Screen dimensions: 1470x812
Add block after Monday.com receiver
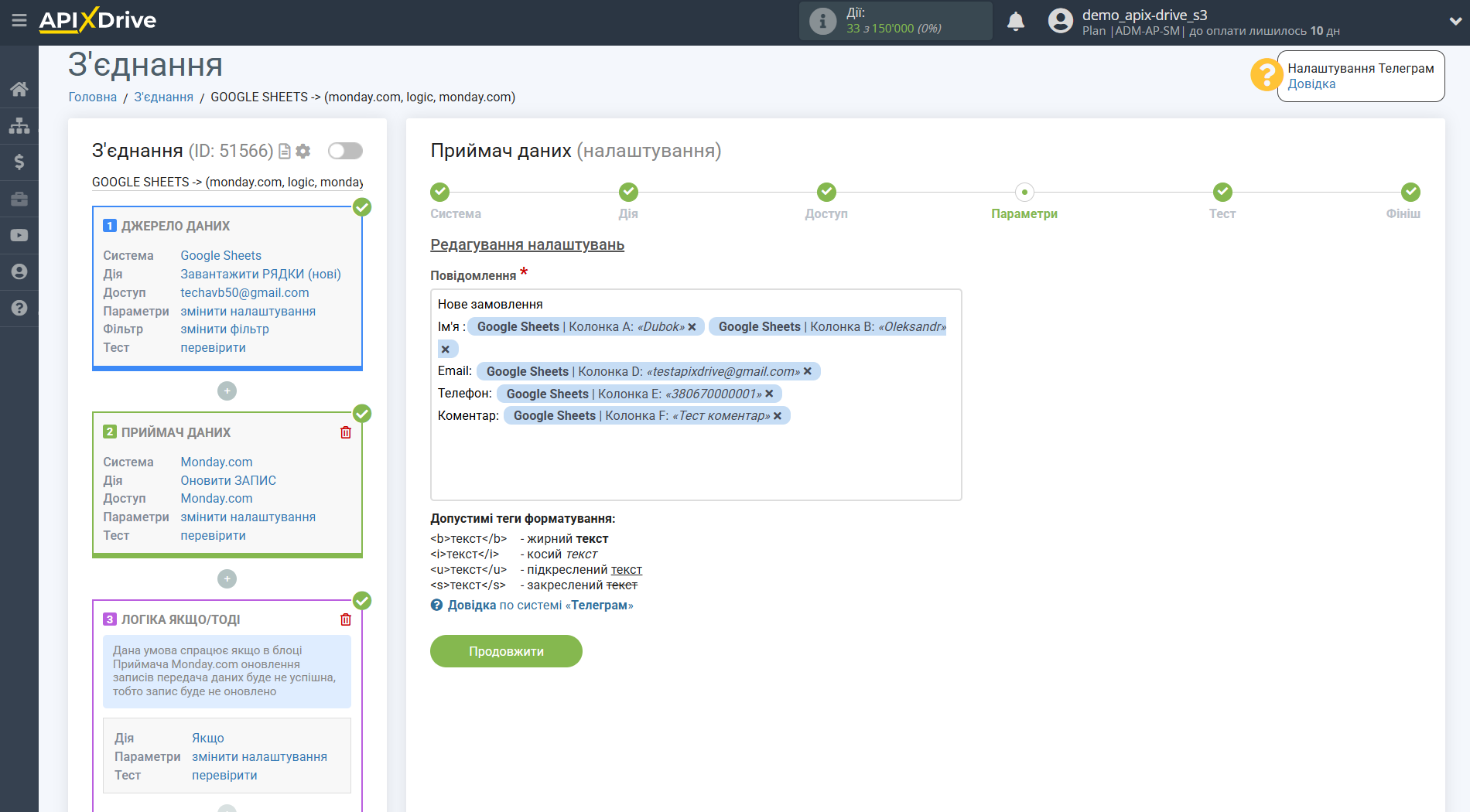click(x=227, y=578)
